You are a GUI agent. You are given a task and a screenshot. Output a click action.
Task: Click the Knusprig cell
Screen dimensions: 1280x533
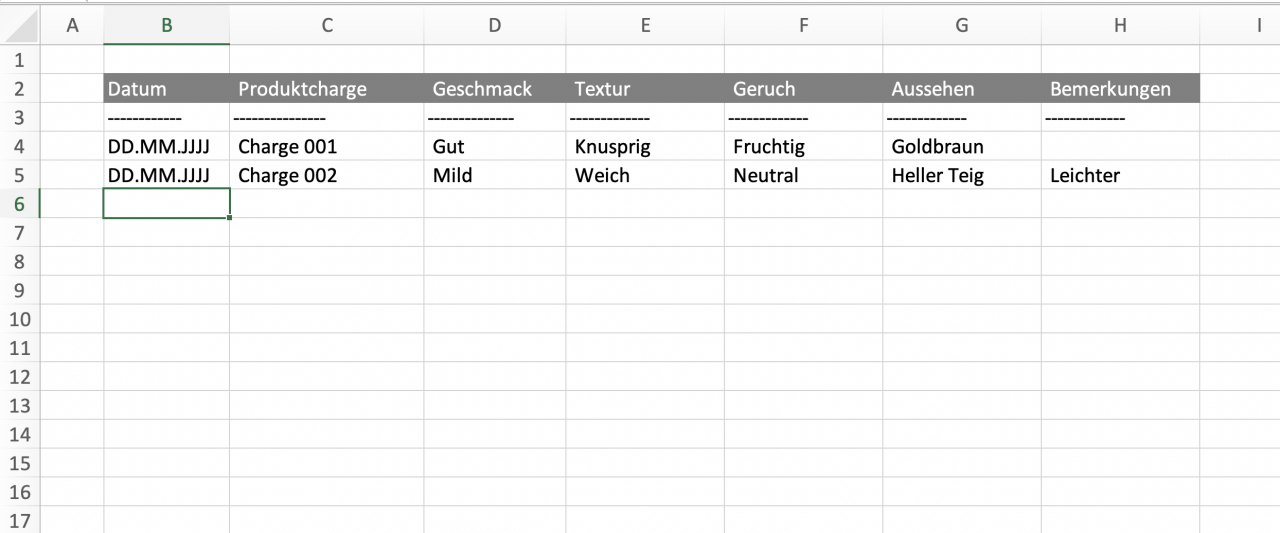[x=645, y=147]
